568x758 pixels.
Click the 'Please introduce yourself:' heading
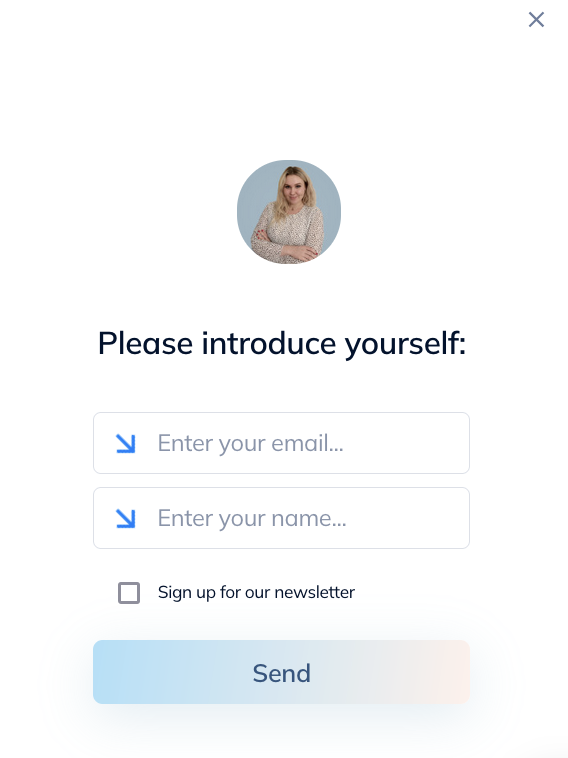pos(282,344)
